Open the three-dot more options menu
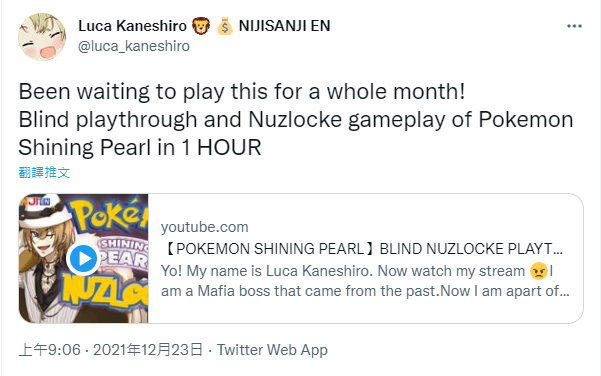This screenshot has width=601, height=376. (x=574, y=26)
